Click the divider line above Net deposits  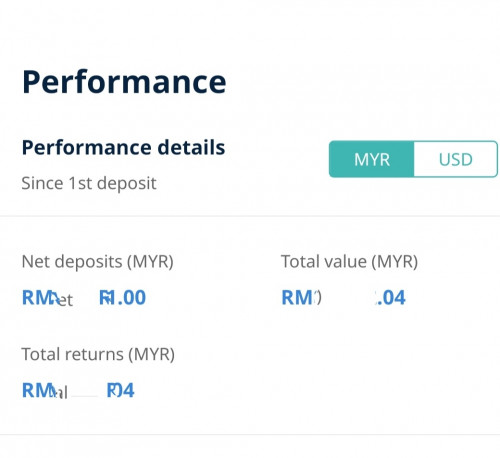(250, 216)
